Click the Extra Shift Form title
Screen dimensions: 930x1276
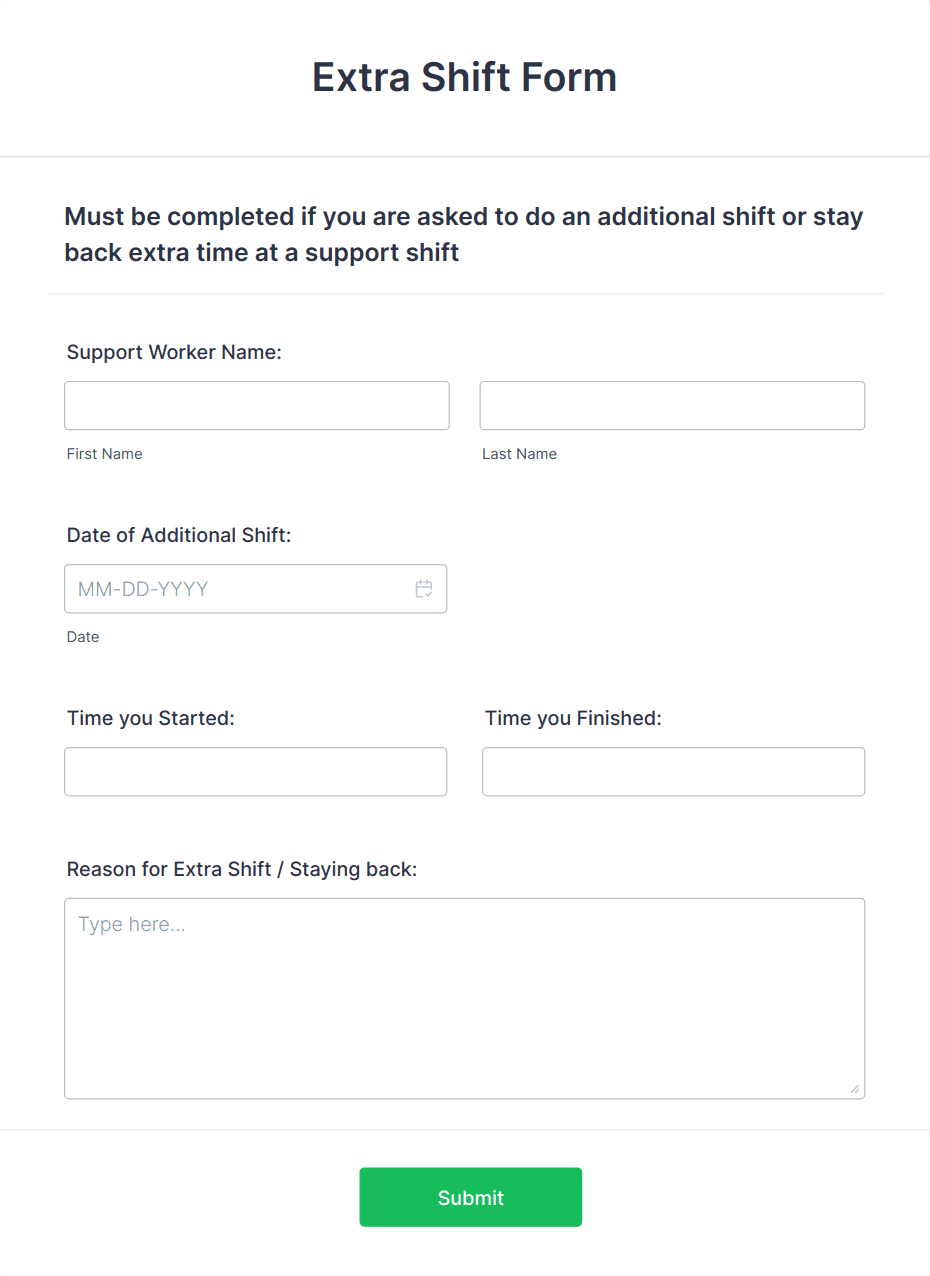[x=464, y=77]
